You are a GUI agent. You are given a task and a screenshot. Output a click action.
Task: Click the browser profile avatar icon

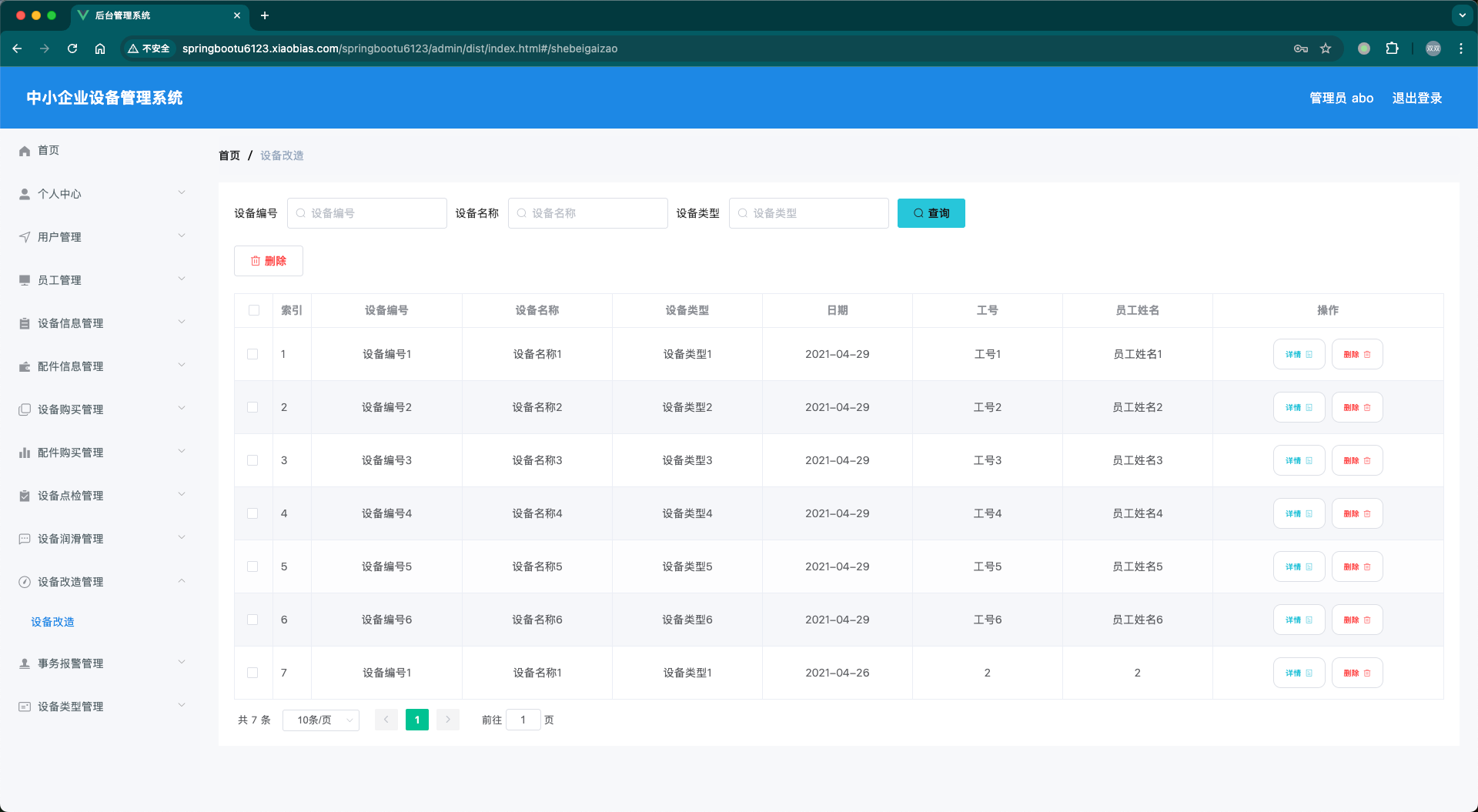1433,48
